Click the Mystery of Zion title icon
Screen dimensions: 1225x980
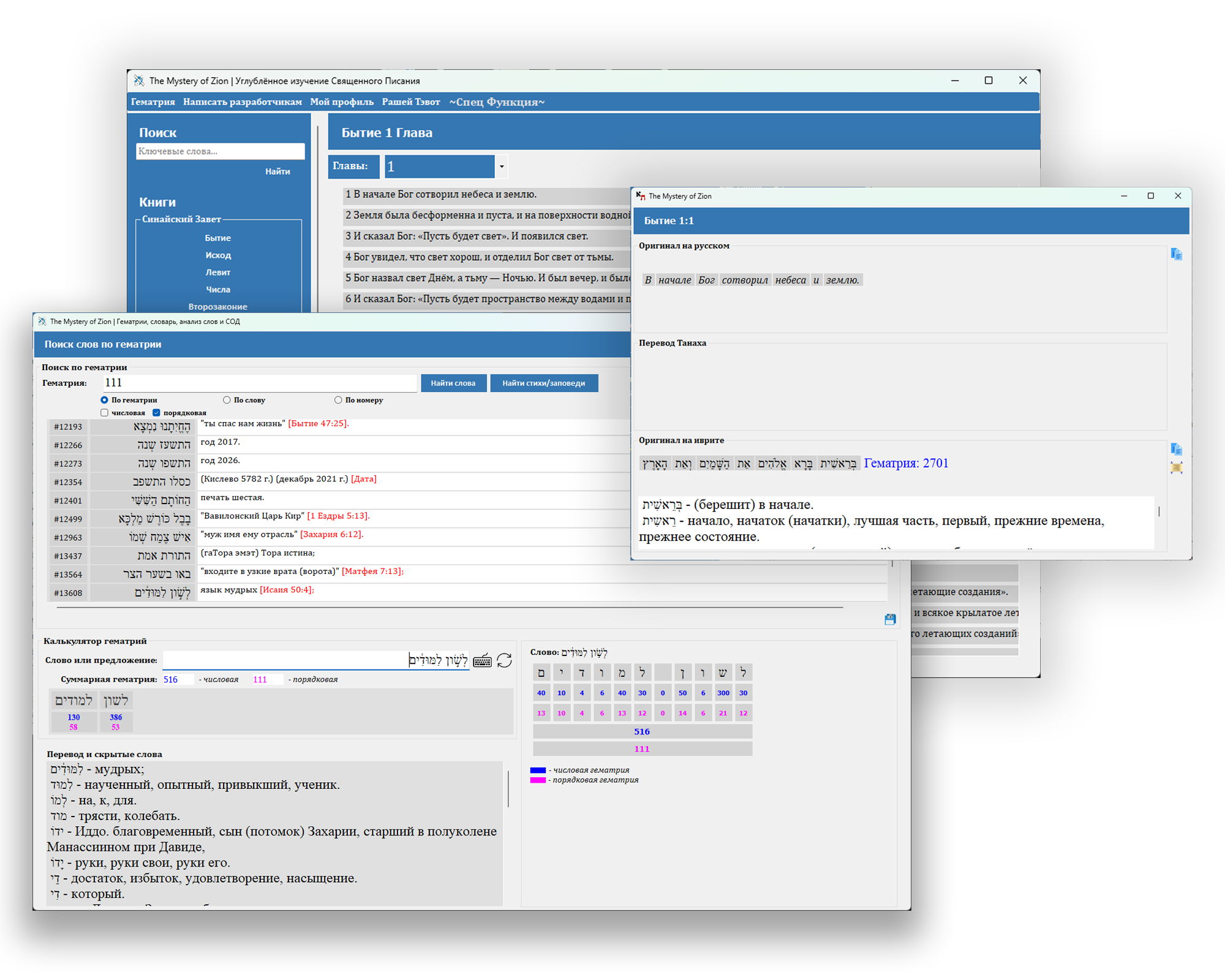coord(140,81)
